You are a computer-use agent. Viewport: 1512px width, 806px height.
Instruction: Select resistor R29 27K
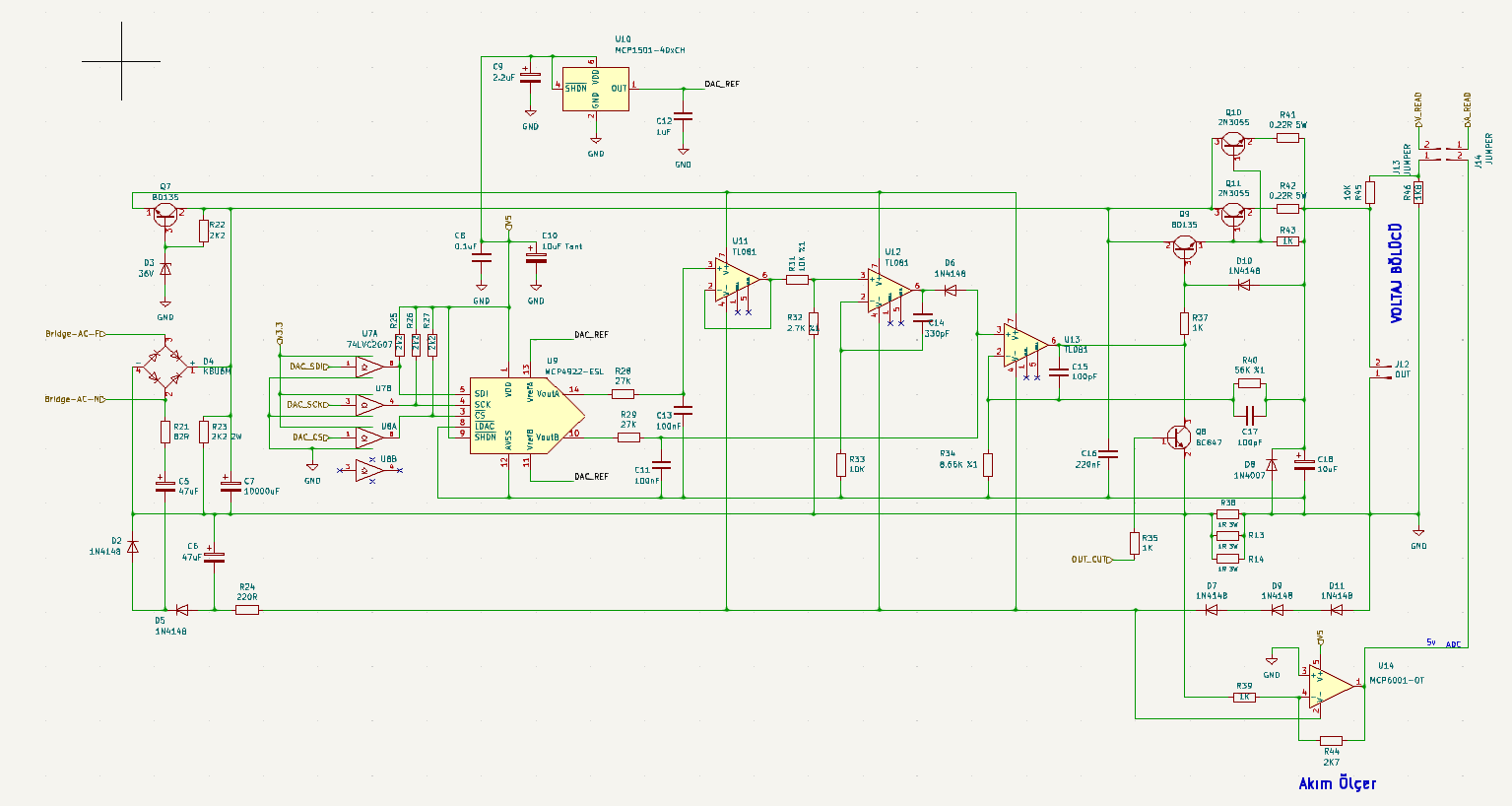[628, 437]
